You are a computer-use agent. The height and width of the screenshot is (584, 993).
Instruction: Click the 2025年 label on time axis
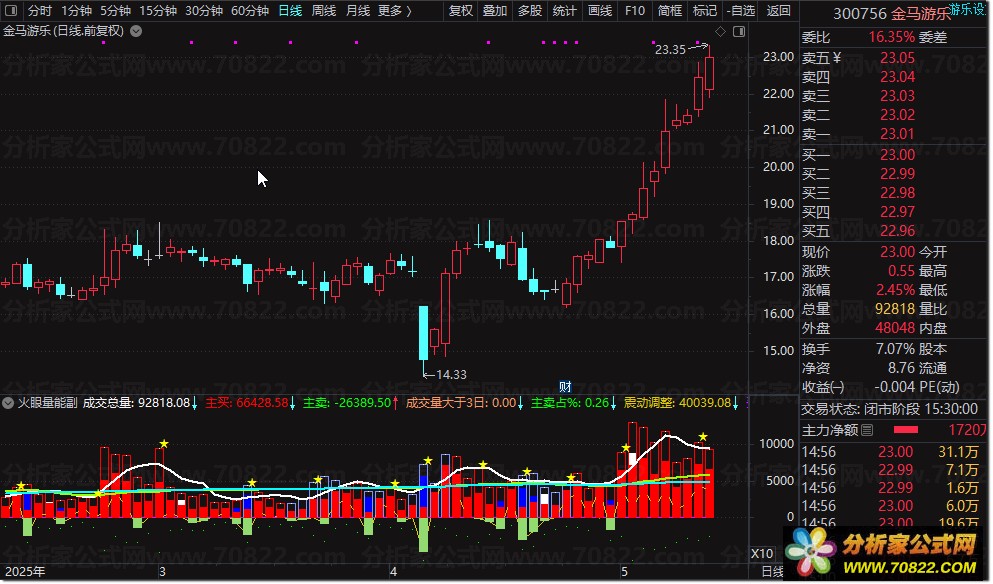pos(25,571)
